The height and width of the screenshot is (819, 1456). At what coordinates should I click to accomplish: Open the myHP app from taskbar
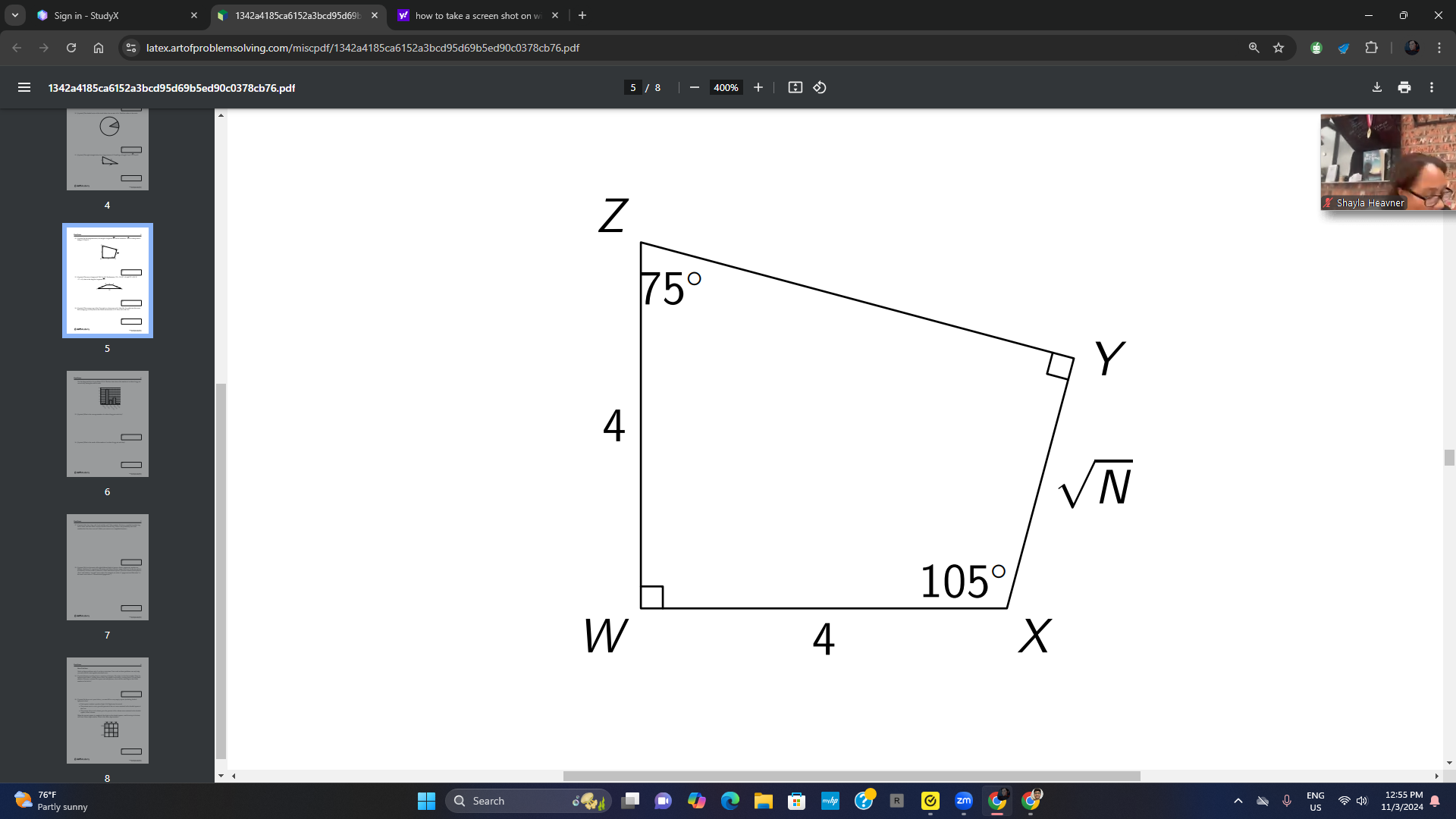830,801
